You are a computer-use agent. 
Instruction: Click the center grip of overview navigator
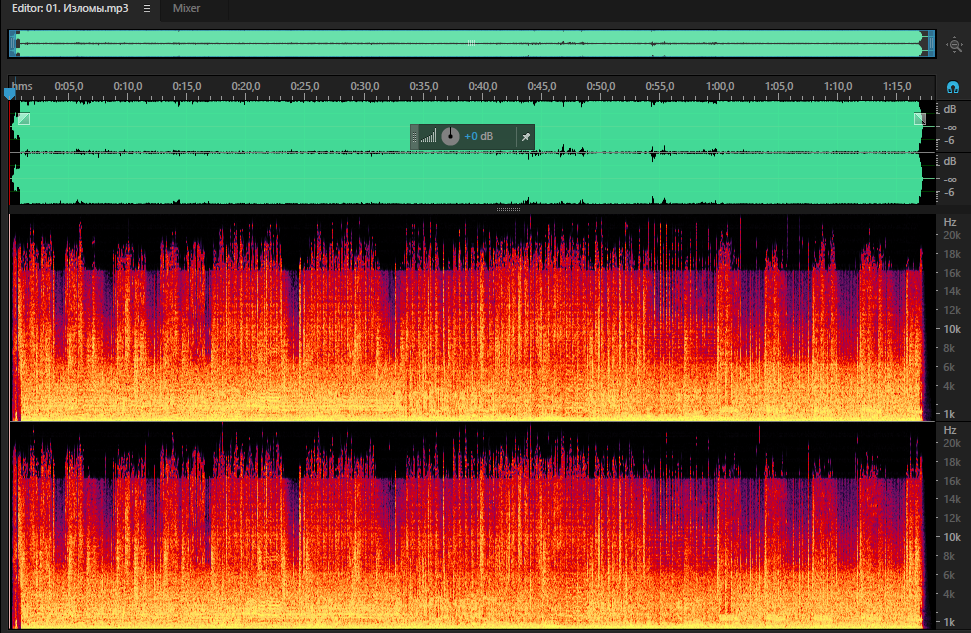[x=471, y=43]
